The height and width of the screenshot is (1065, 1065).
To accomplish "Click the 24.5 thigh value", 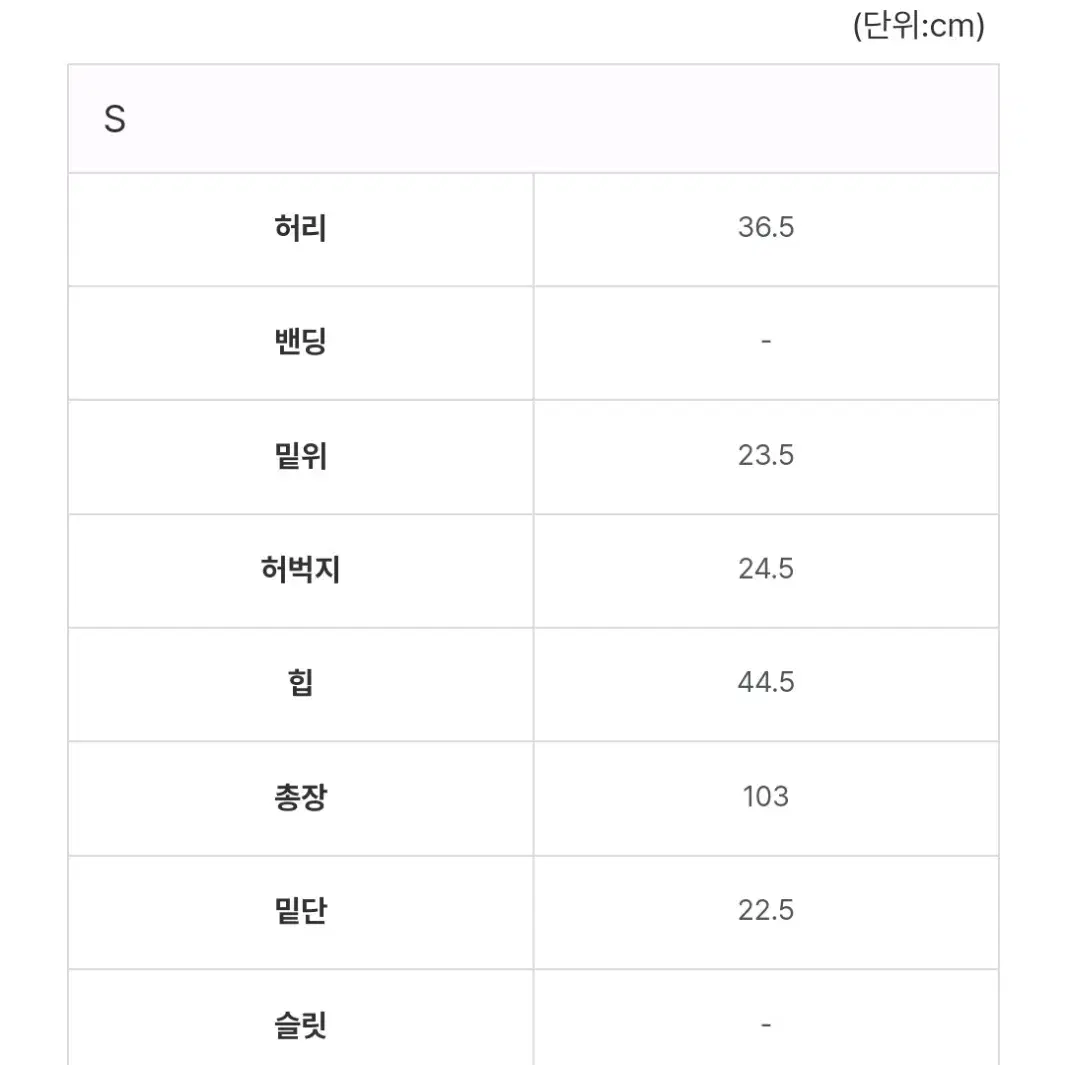I will pos(765,569).
